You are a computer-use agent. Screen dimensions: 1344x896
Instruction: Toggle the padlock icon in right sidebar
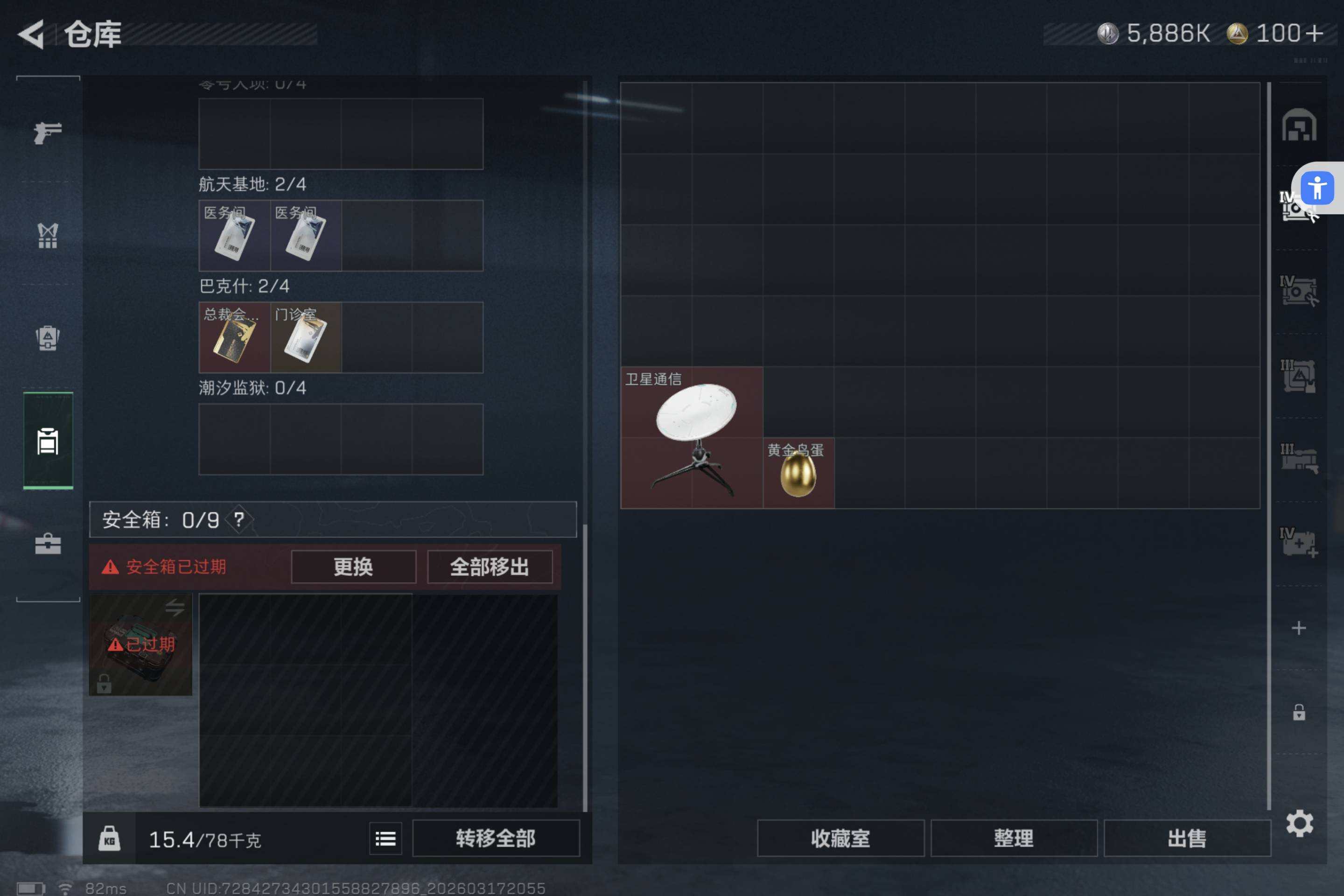pyautogui.click(x=1299, y=712)
